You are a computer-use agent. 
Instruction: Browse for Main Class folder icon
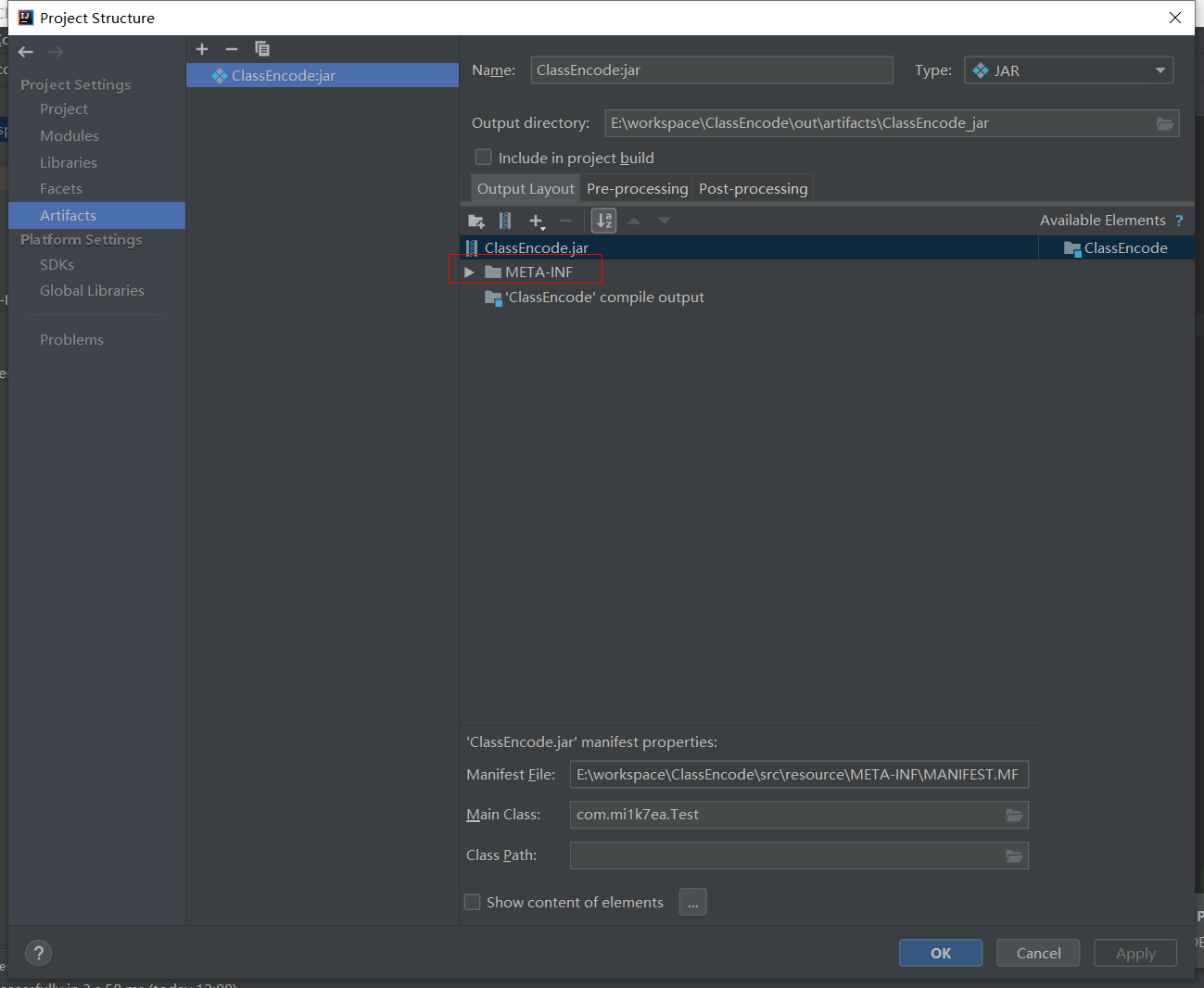pyautogui.click(x=1014, y=816)
